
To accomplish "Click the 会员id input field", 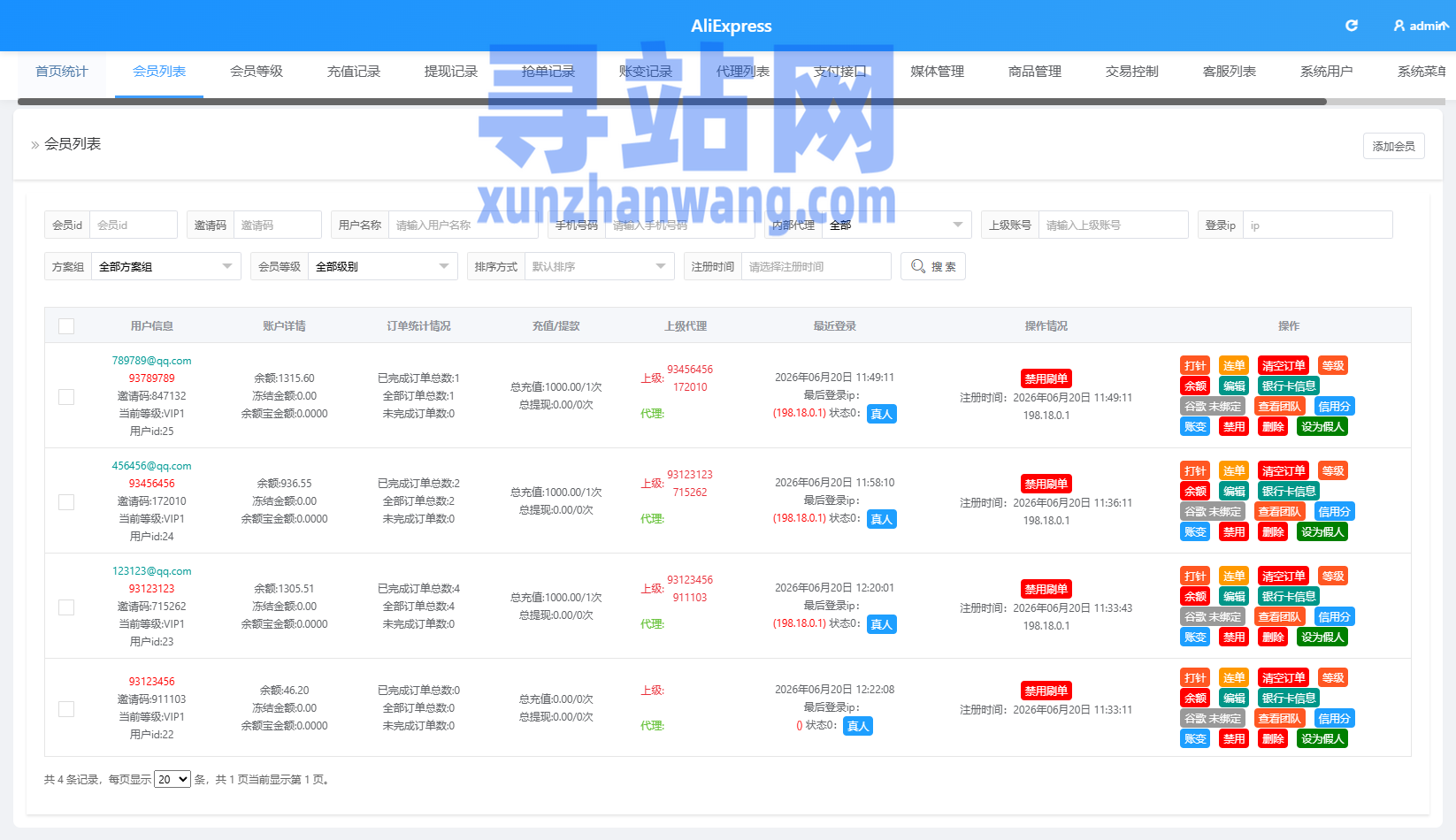I will coord(134,225).
